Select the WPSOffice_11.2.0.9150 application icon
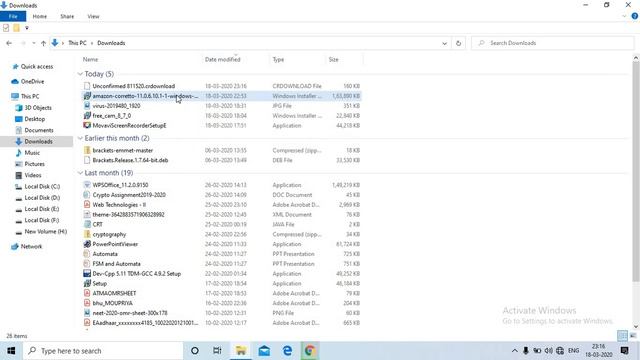The image size is (640, 360). click(87, 185)
